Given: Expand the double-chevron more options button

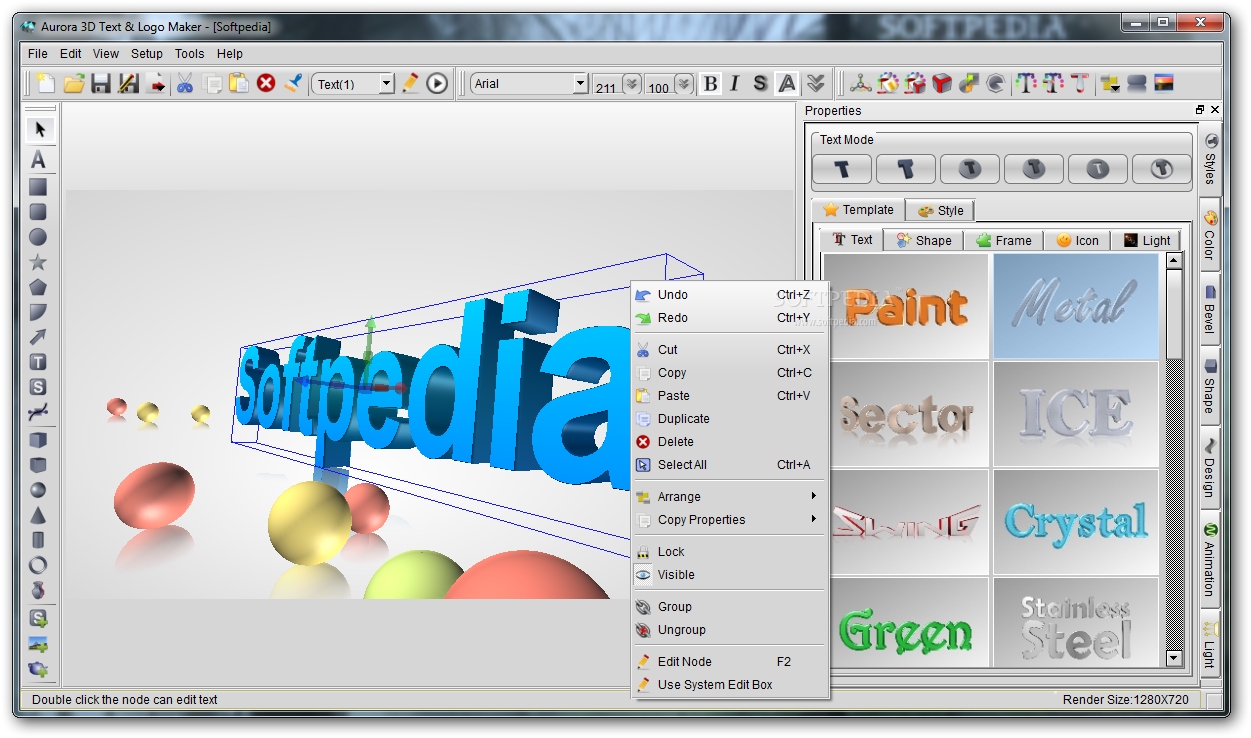Looking at the screenshot, I should point(816,84).
